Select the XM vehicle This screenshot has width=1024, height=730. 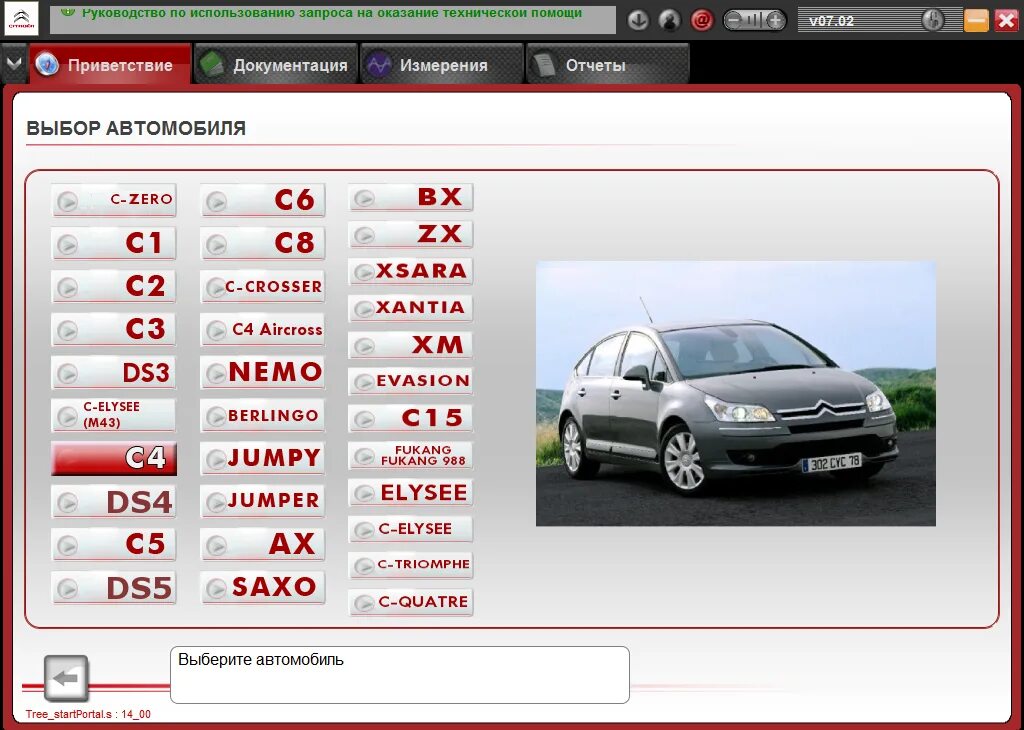coord(411,344)
